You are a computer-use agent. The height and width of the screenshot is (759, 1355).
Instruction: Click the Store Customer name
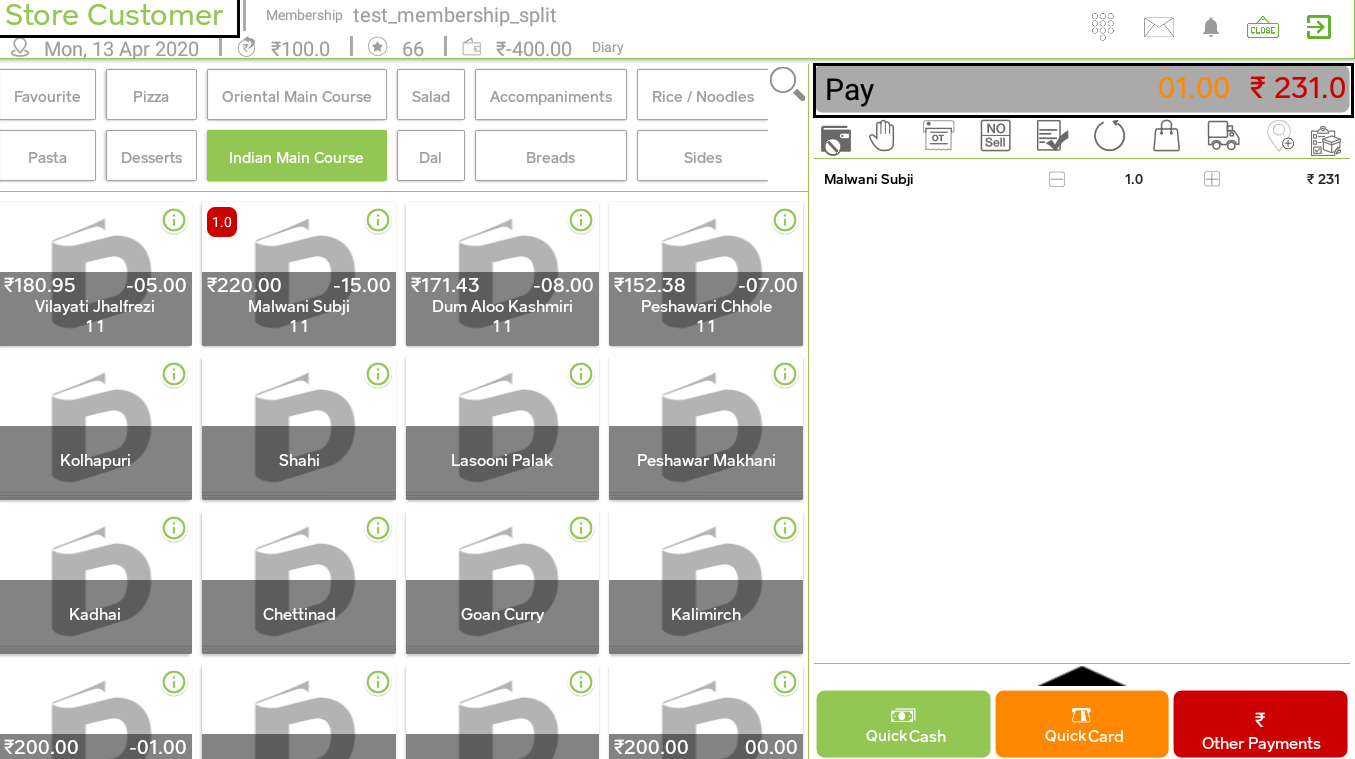click(114, 15)
